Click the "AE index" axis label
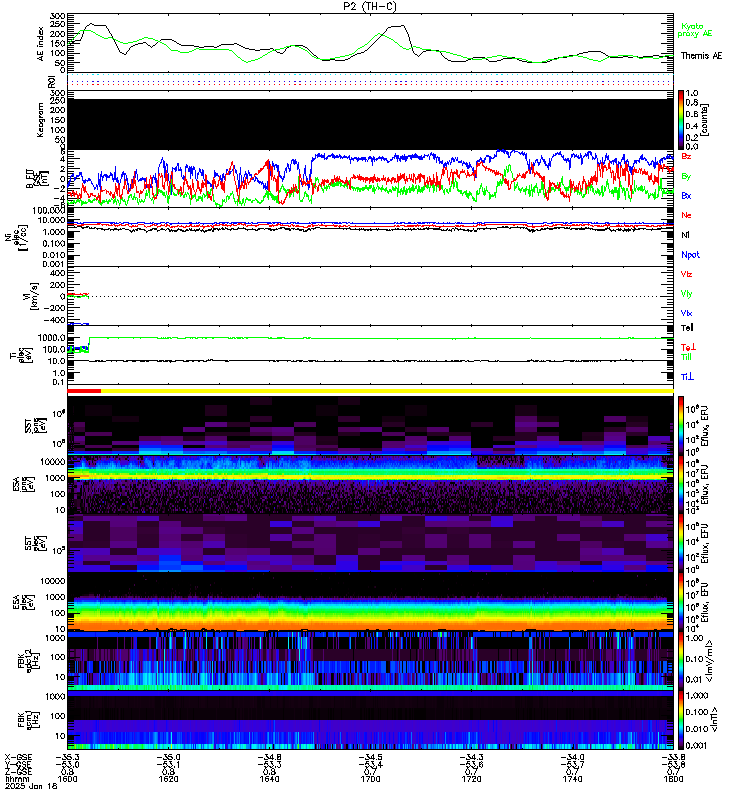This screenshot has width=750, height=800. [x=40, y=44]
